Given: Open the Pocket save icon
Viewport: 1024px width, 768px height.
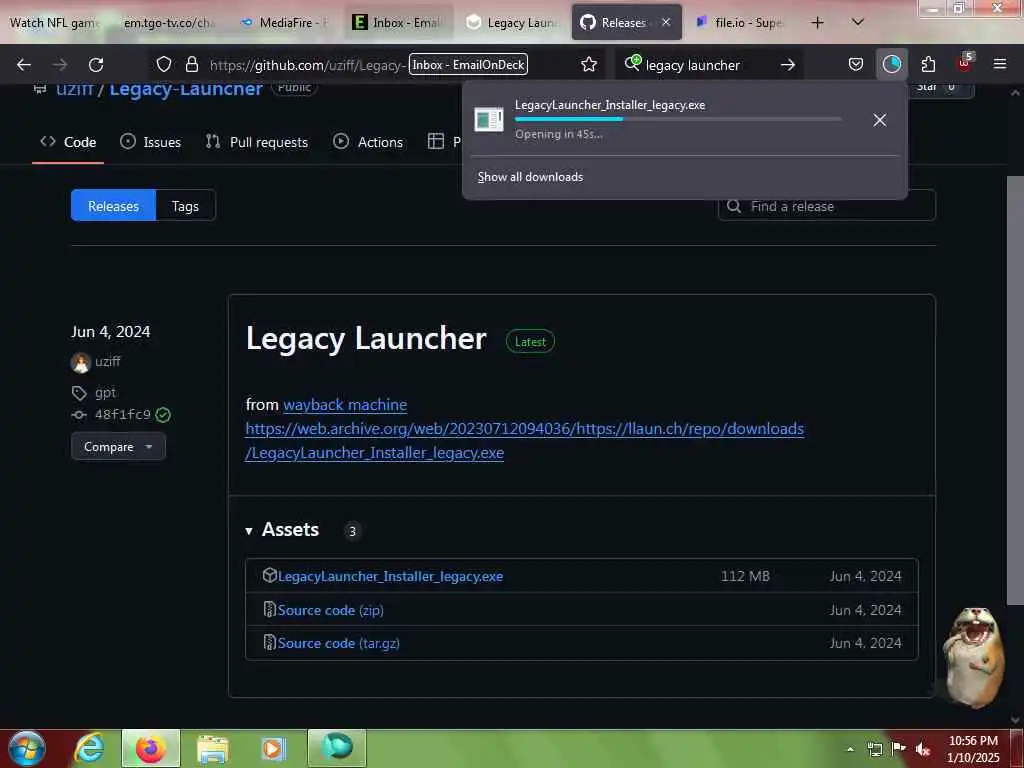Looking at the screenshot, I should coord(856,64).
